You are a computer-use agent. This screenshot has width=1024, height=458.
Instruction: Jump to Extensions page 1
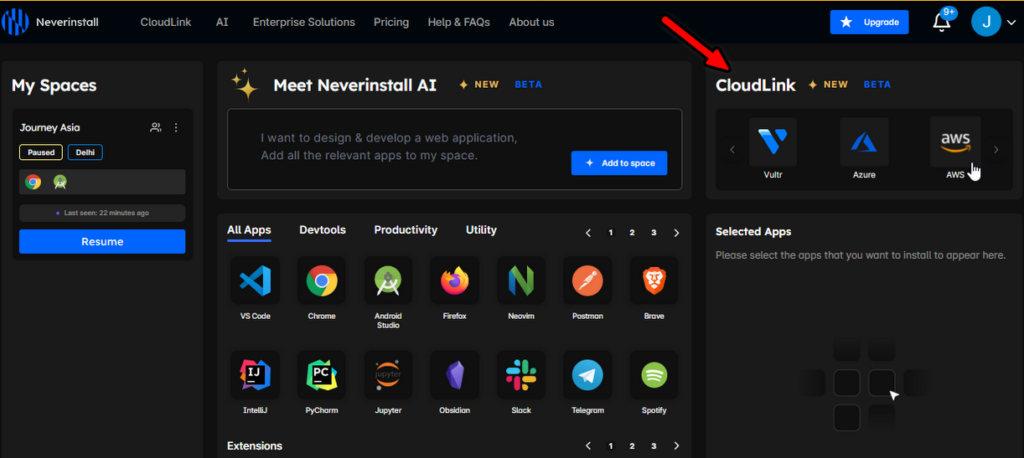point(611,446)
